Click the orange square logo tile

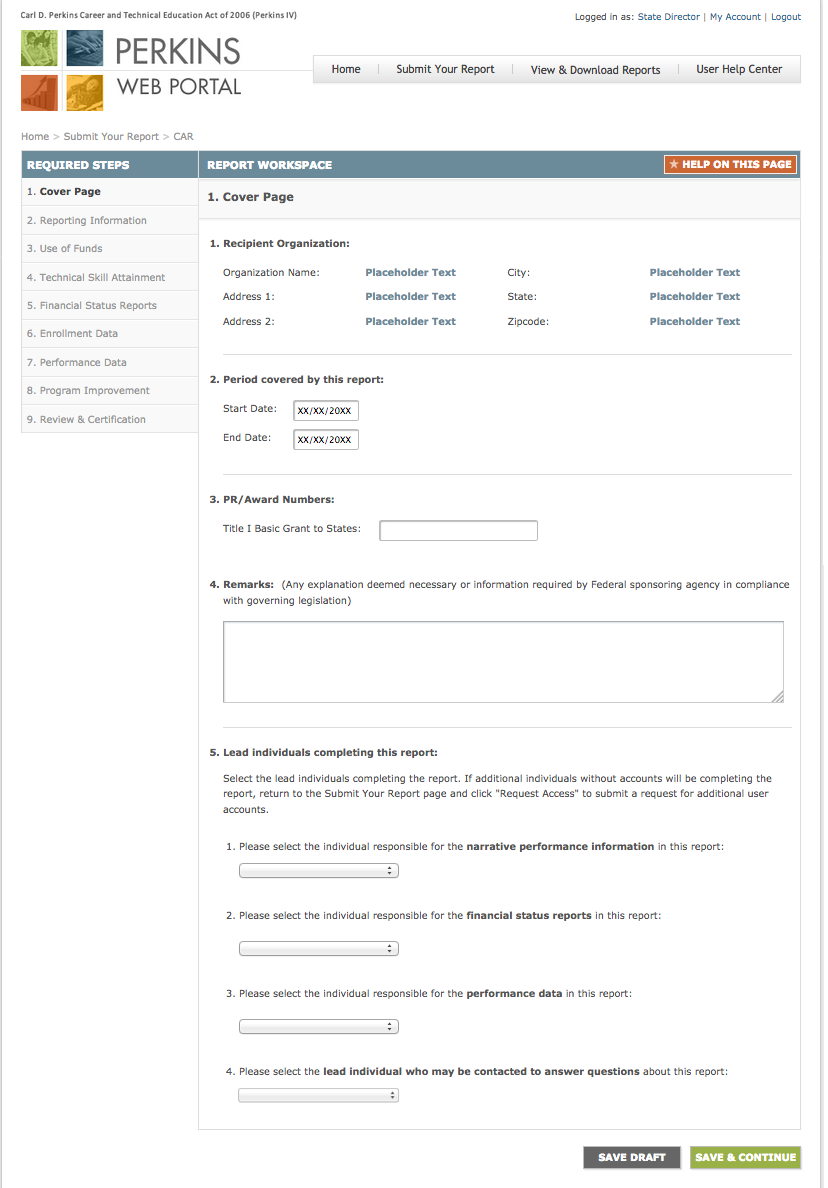click(39, 92)
